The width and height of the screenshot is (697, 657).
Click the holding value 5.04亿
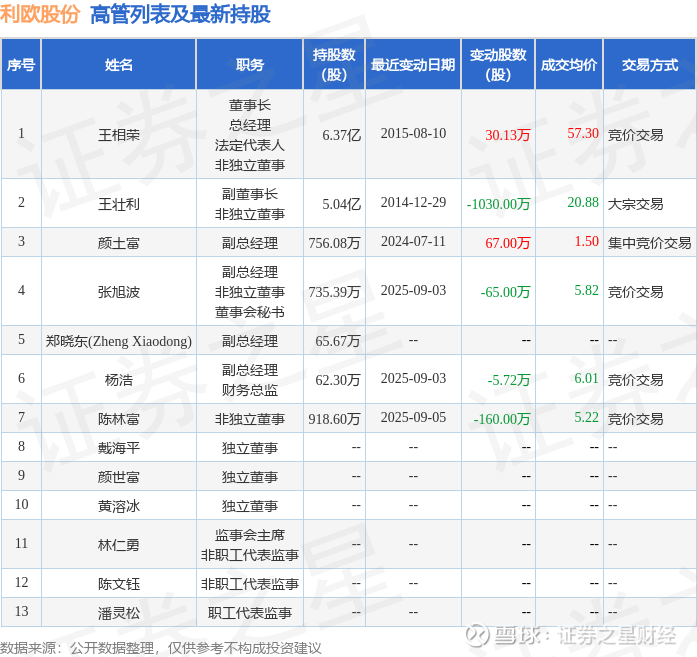341,204
